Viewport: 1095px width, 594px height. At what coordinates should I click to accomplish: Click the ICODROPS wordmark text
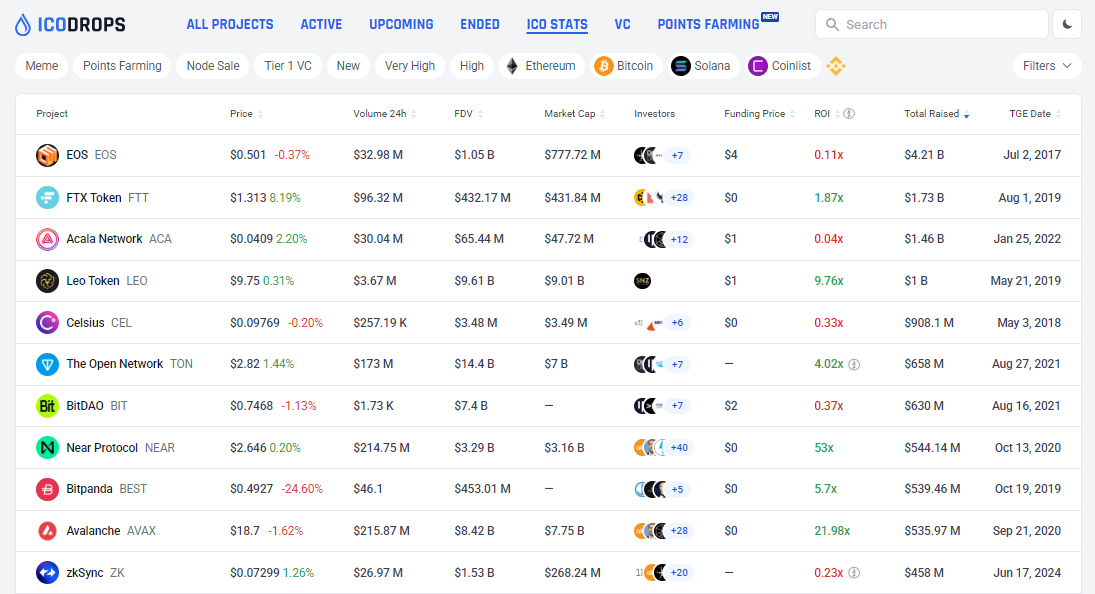click(82, 25)
